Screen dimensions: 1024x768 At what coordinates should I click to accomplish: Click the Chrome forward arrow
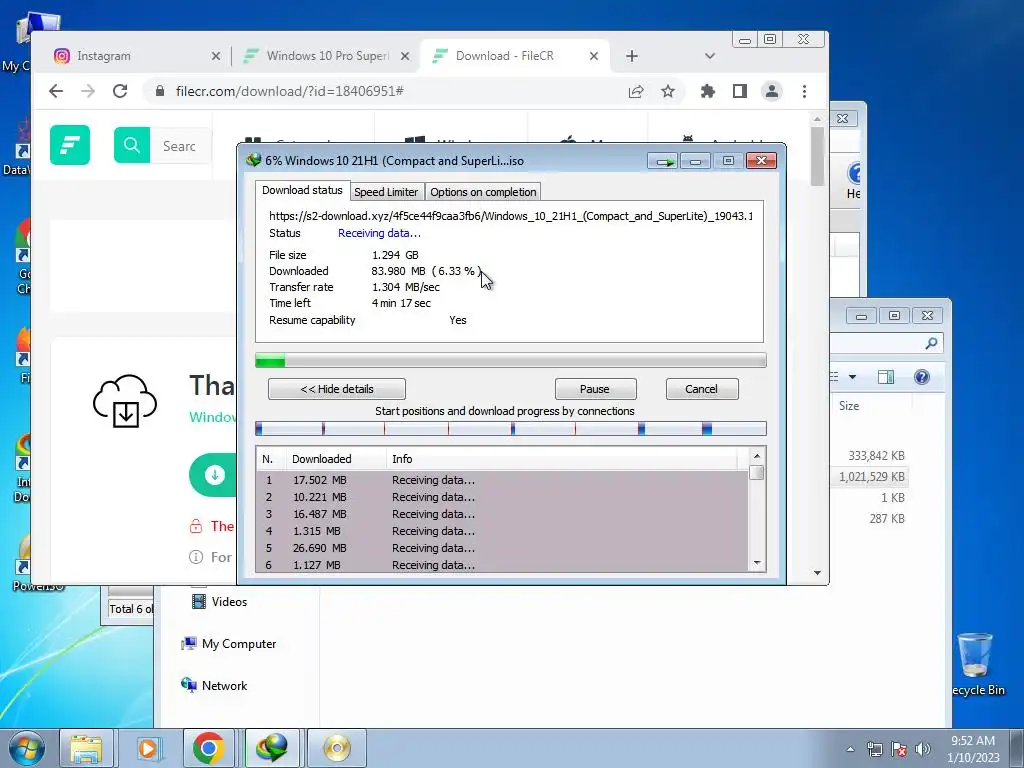pyautogui.click(x=88, y=91)
